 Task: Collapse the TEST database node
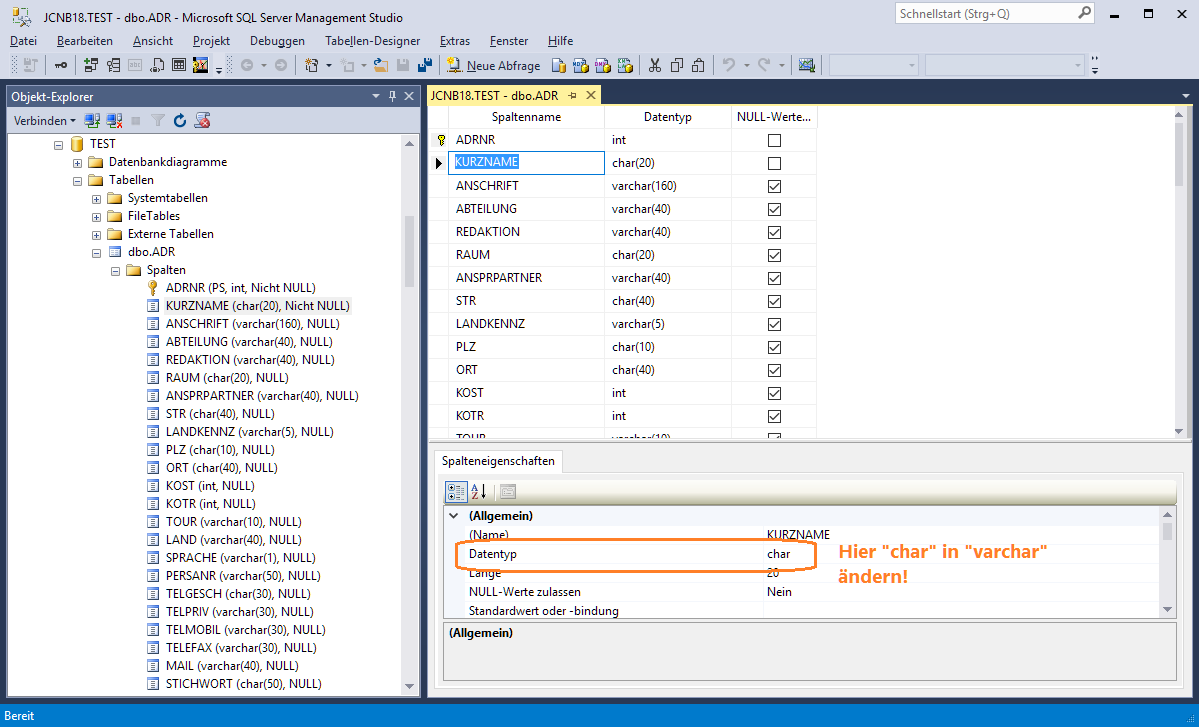click(58, 144)
